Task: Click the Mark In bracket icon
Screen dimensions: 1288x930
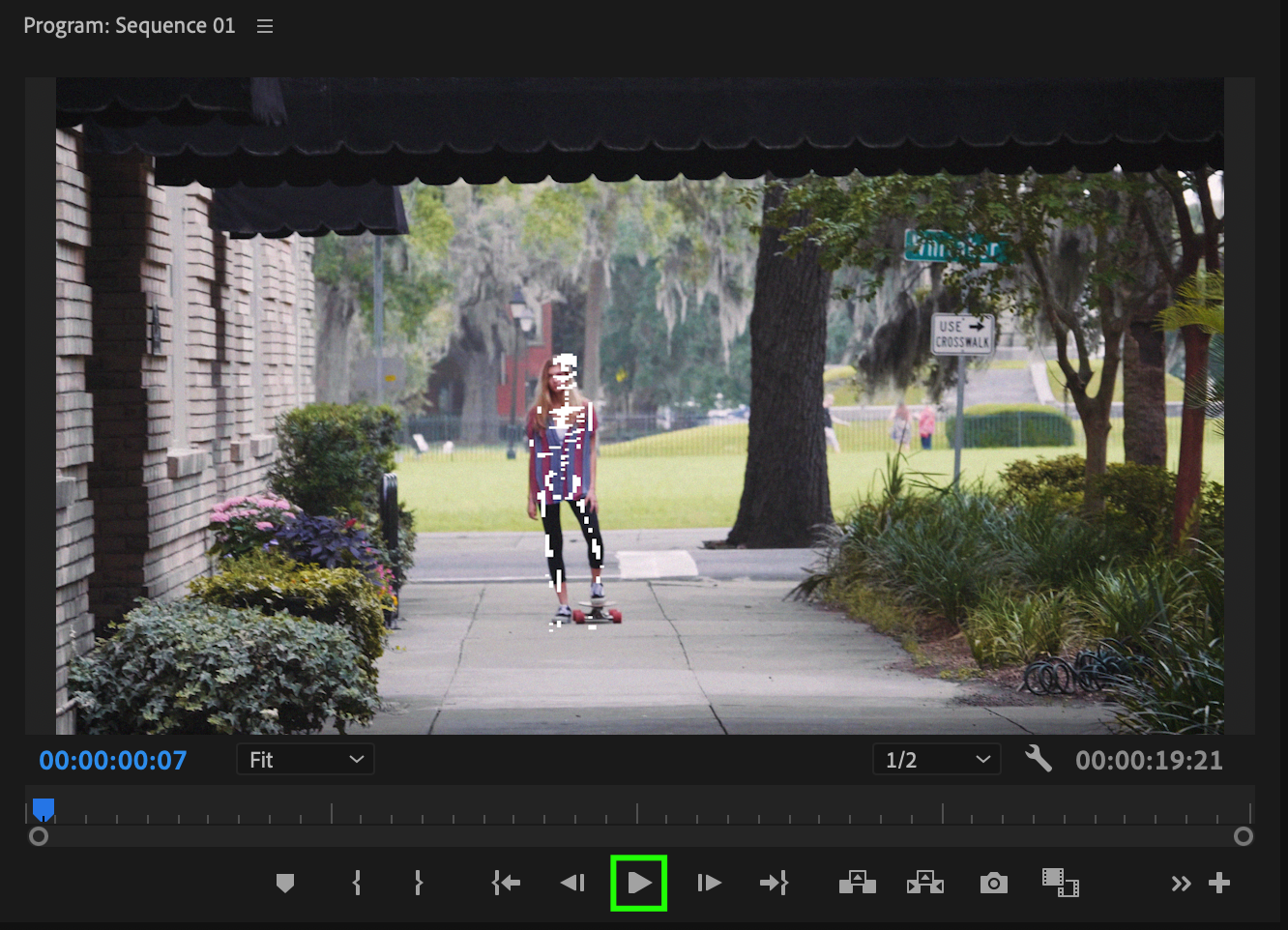Action: coord(357,883)
